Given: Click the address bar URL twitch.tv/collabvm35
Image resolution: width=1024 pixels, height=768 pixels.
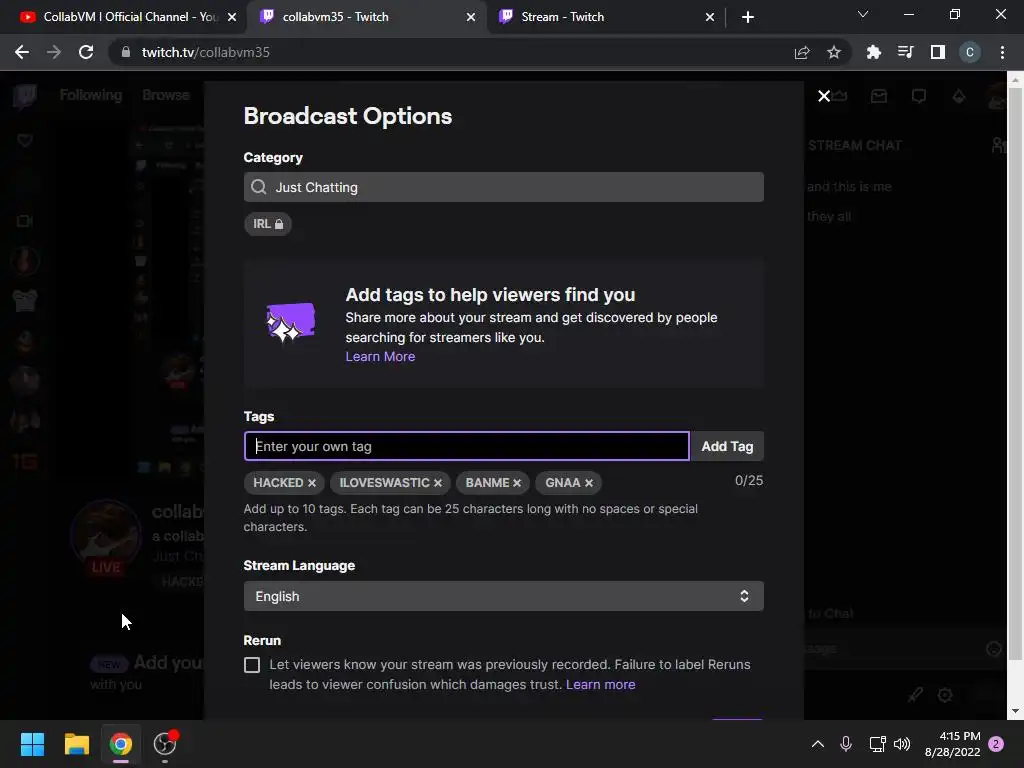Looking at the screenshot, I should click(x=206, y=52).
